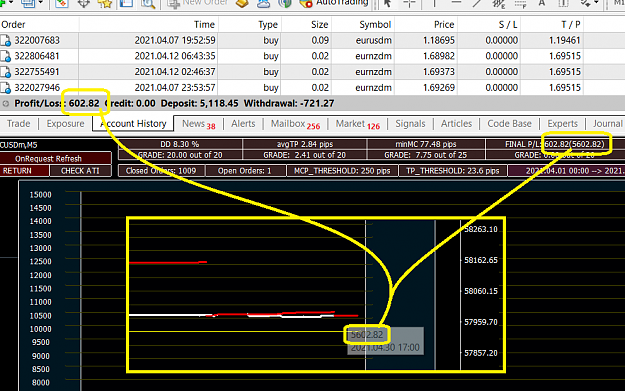The image size is (625, 391).
Task: Choose the trendline drawing tool
Action: [x=477, y=3]
